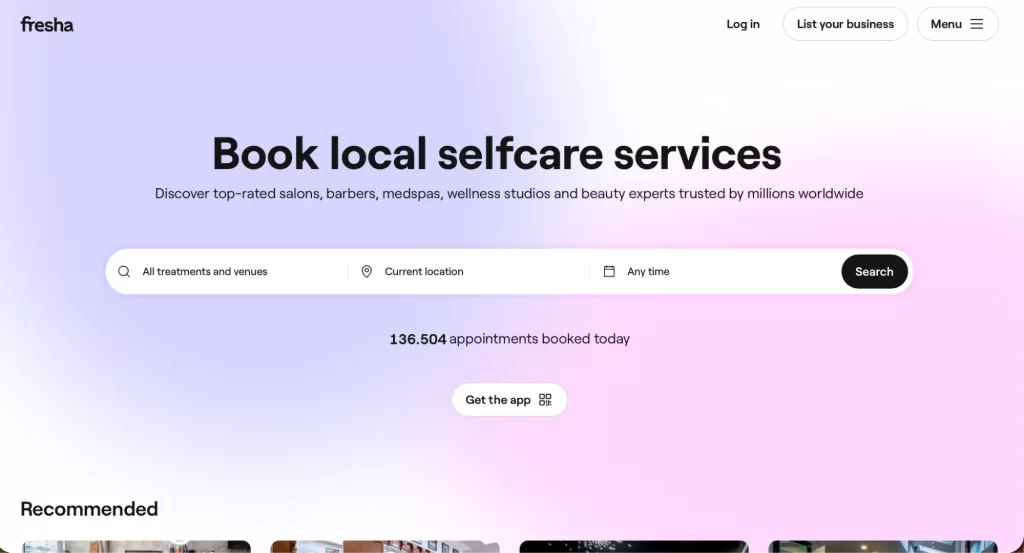
Task: Click the Log in link
Action: click(x=743, y=24)
